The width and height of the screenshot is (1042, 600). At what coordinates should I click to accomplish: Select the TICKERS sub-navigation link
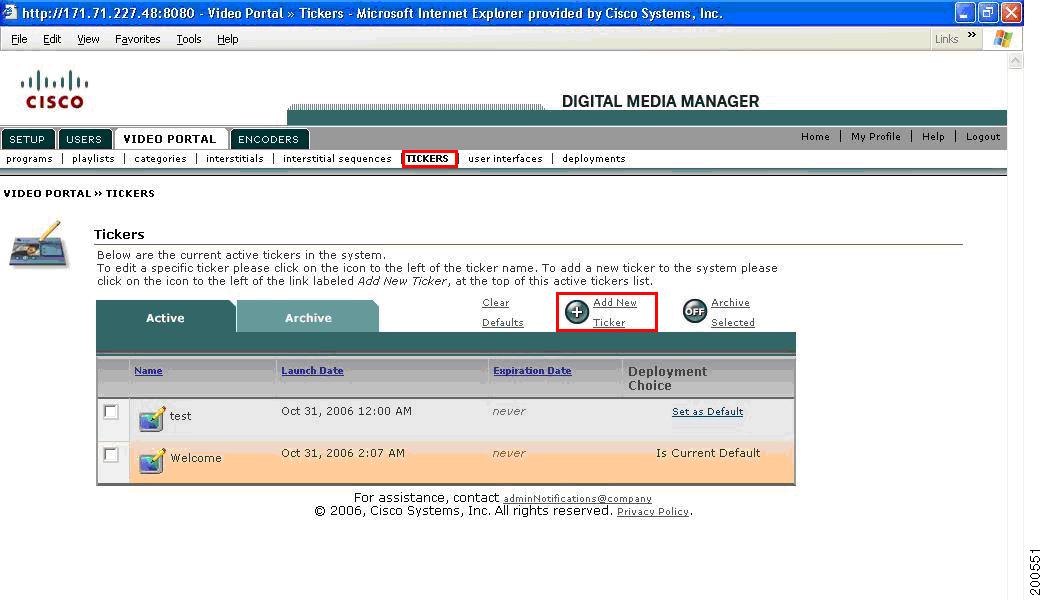(427, 159)
